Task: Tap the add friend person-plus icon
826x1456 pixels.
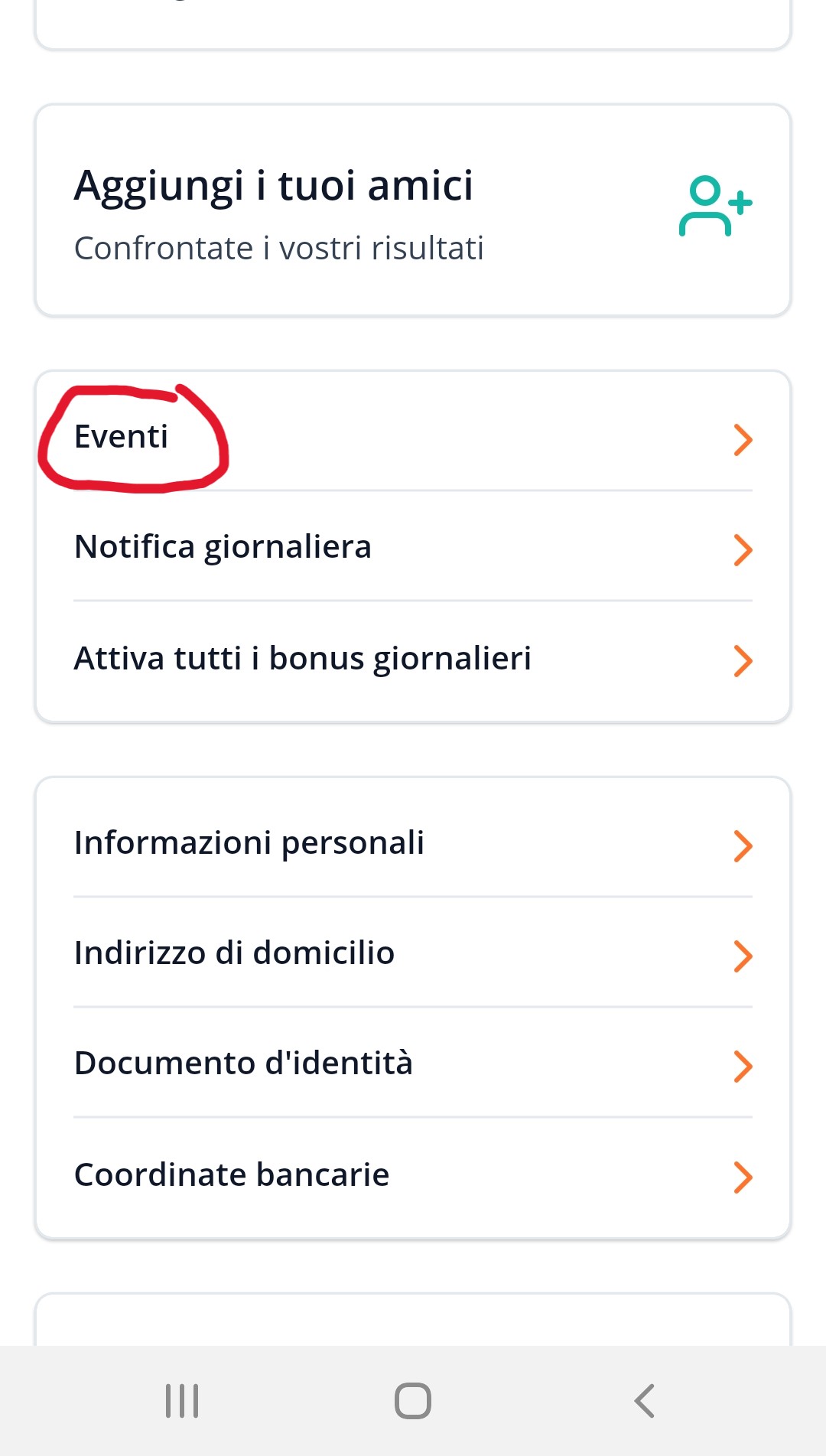Action: click(x=716, y=206)
